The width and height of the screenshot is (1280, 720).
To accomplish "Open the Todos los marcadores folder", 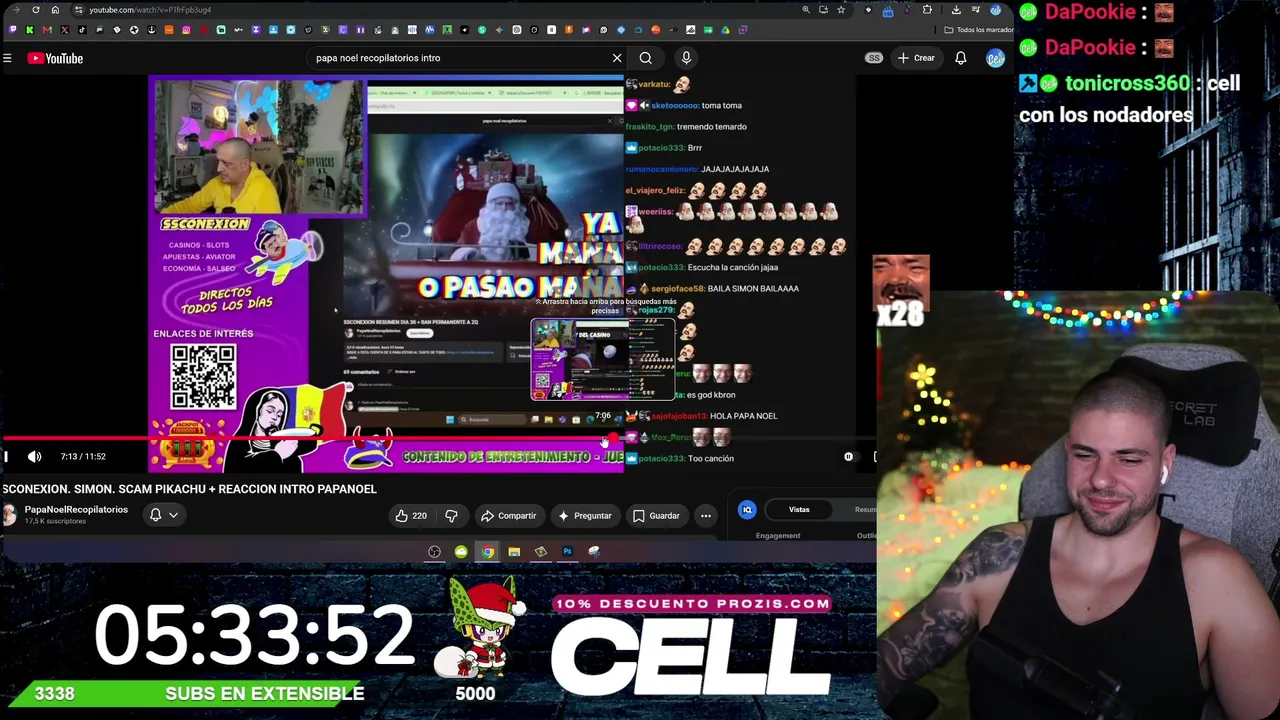I will [979, 30].
